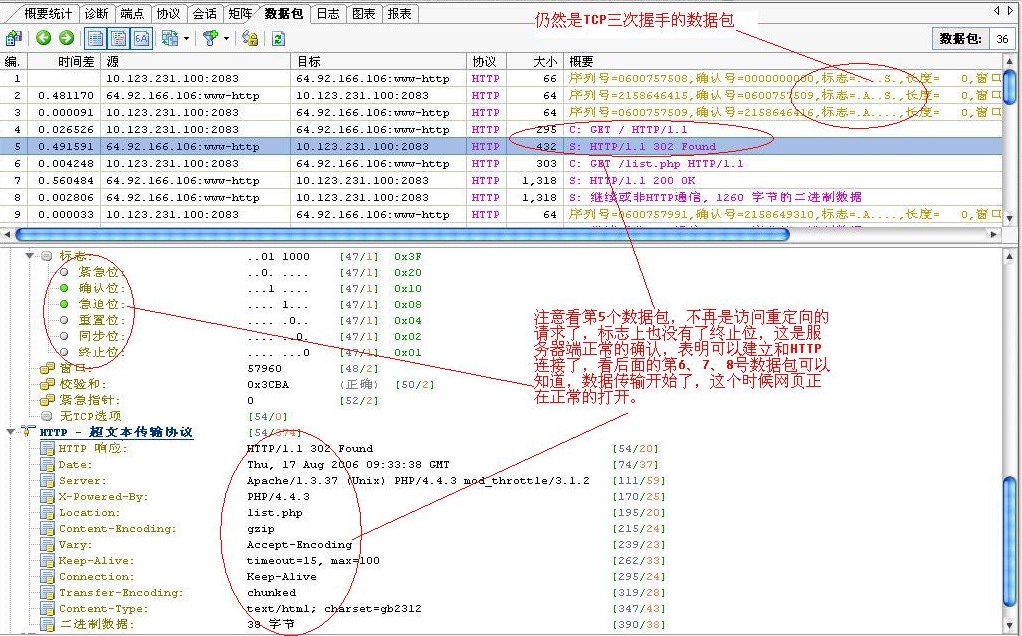1022x636 pixels.
Task: Click the hex view 6A toolbar icon
Action: tap(142, 38)
